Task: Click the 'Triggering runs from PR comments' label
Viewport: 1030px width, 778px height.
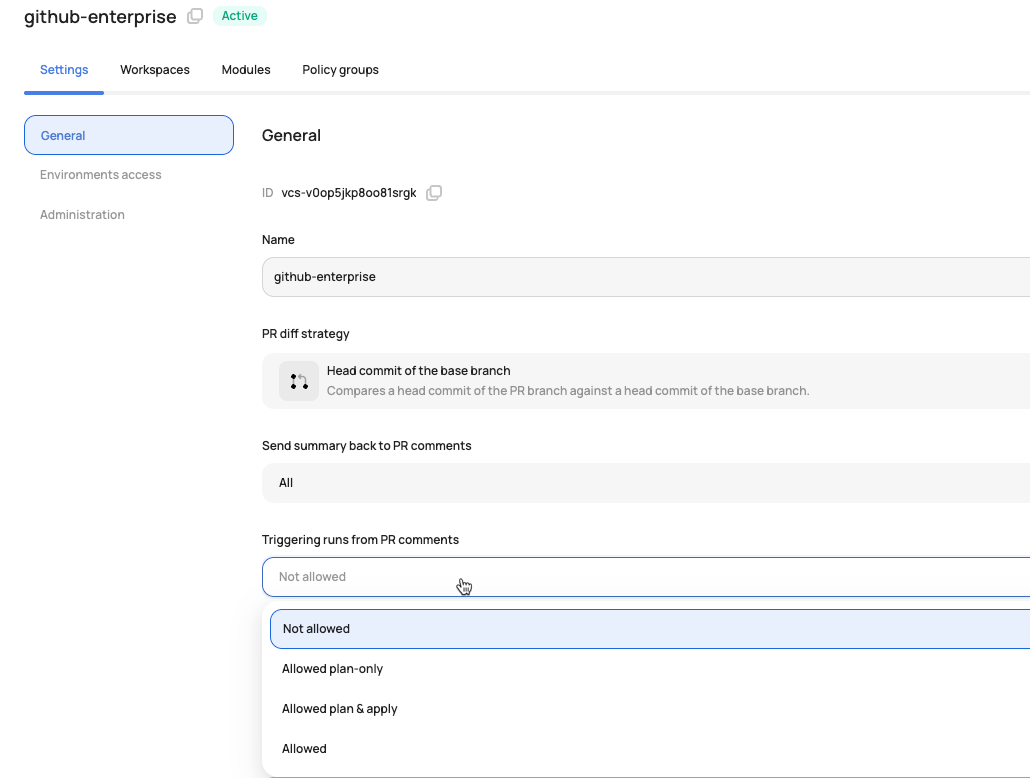Action: pos(360,539)
